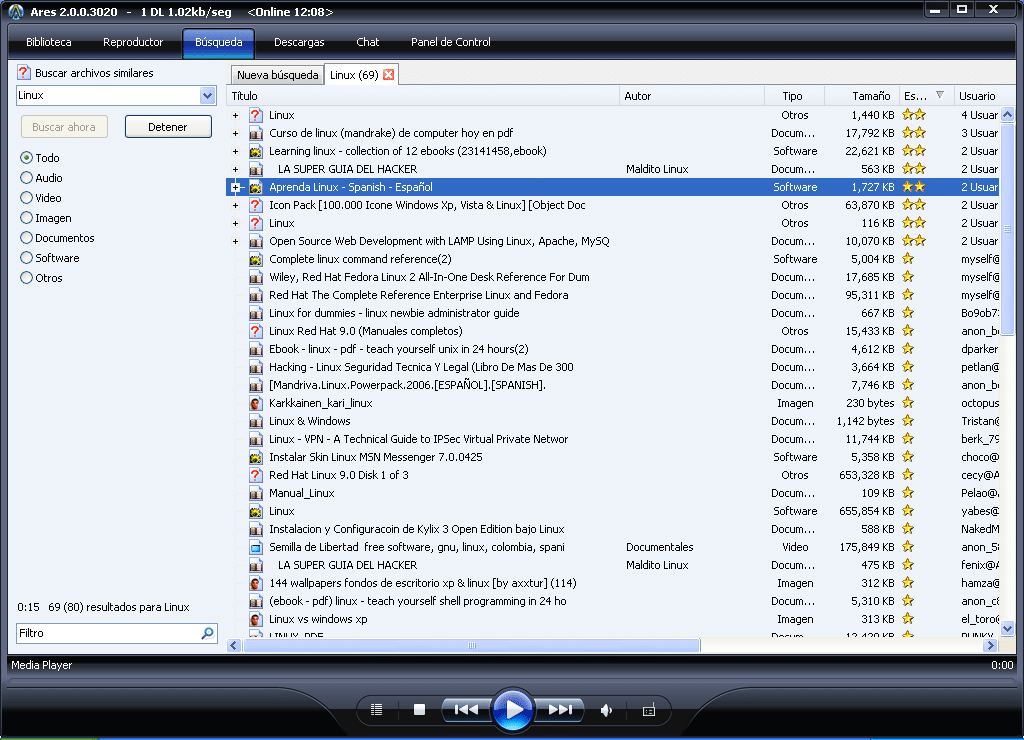Expand the 'Aprenda Linux - Spanish' result

click(x=236, y=187)
